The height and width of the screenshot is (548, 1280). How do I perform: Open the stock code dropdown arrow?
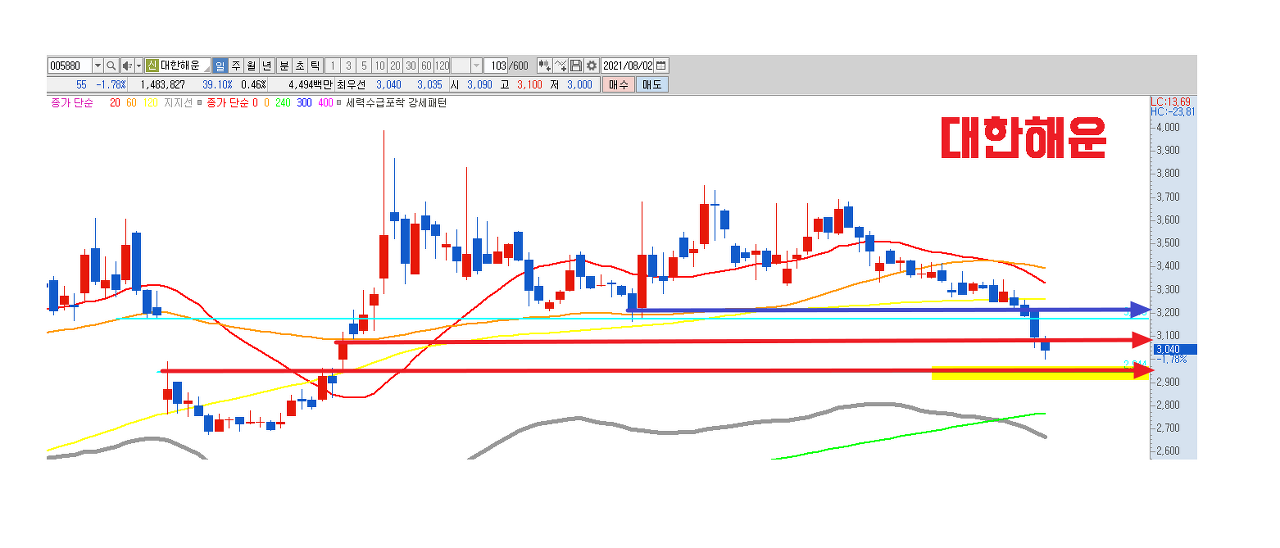98,65
